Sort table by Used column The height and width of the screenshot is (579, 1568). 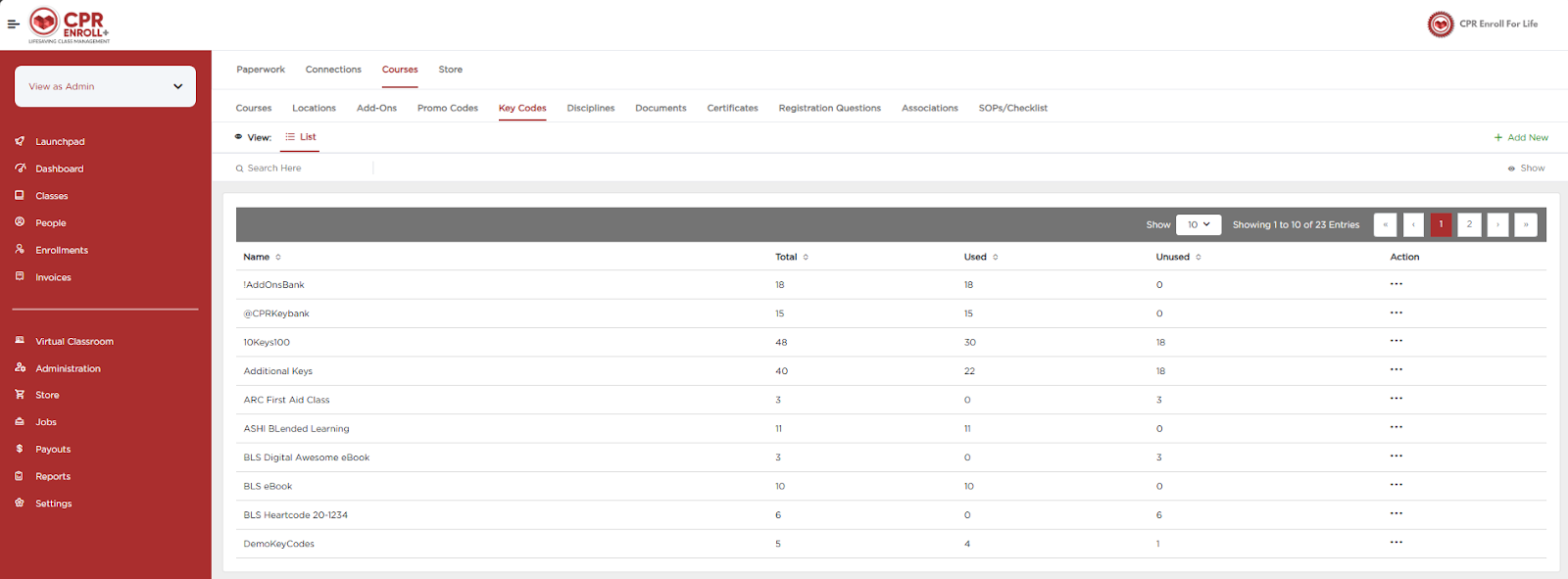click(x=981, y=257)
